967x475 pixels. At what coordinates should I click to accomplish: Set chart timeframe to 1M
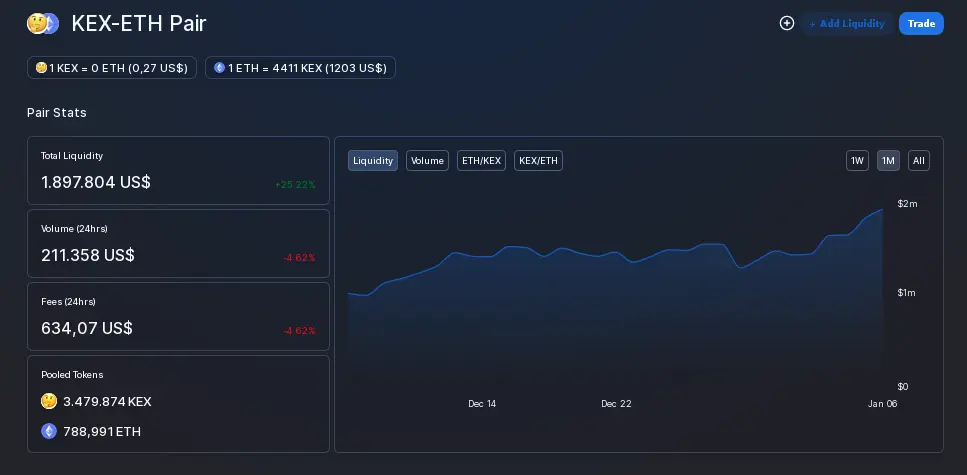click(x=888, y=160)
